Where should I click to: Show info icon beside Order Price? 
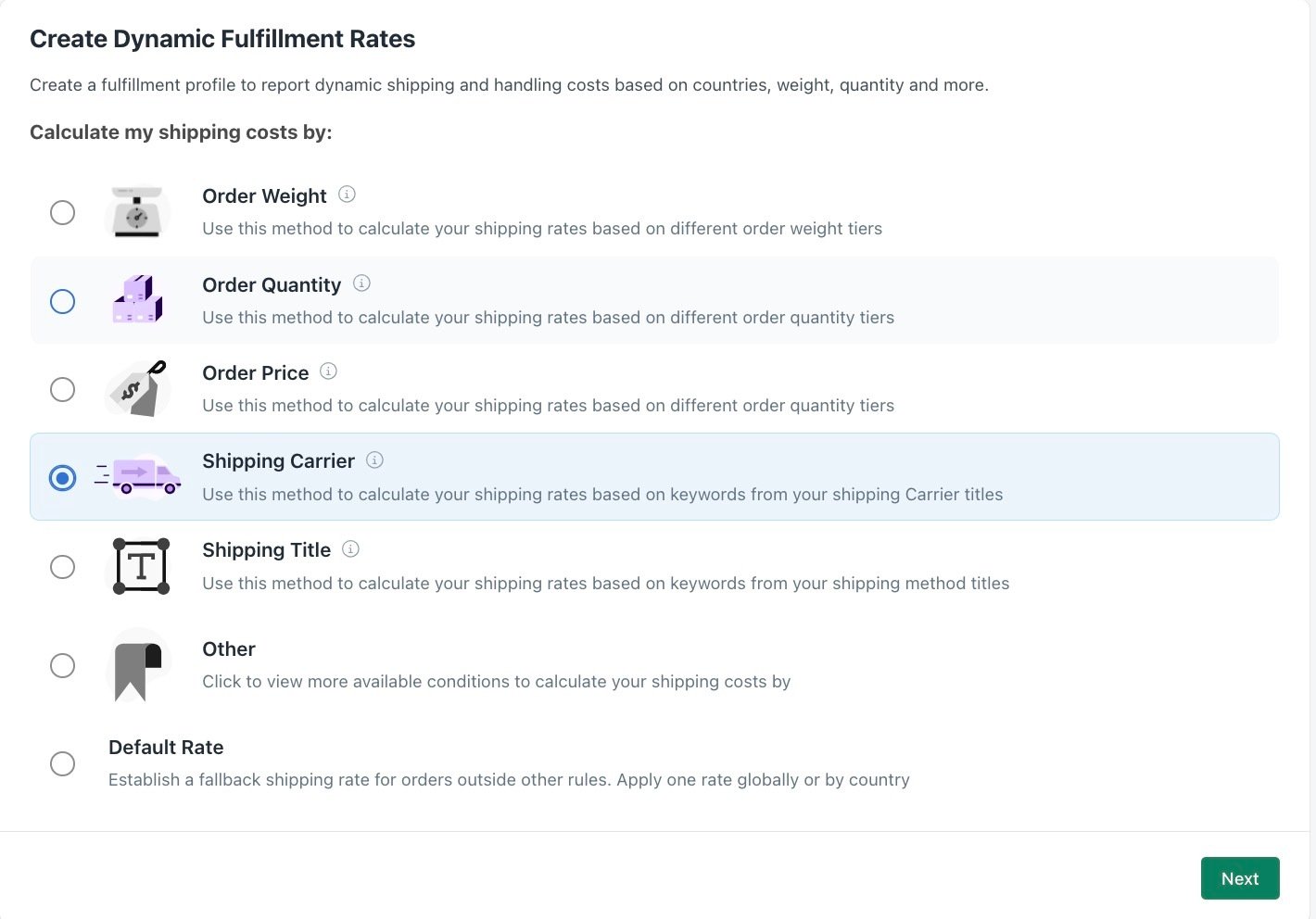tap(329, 371)
